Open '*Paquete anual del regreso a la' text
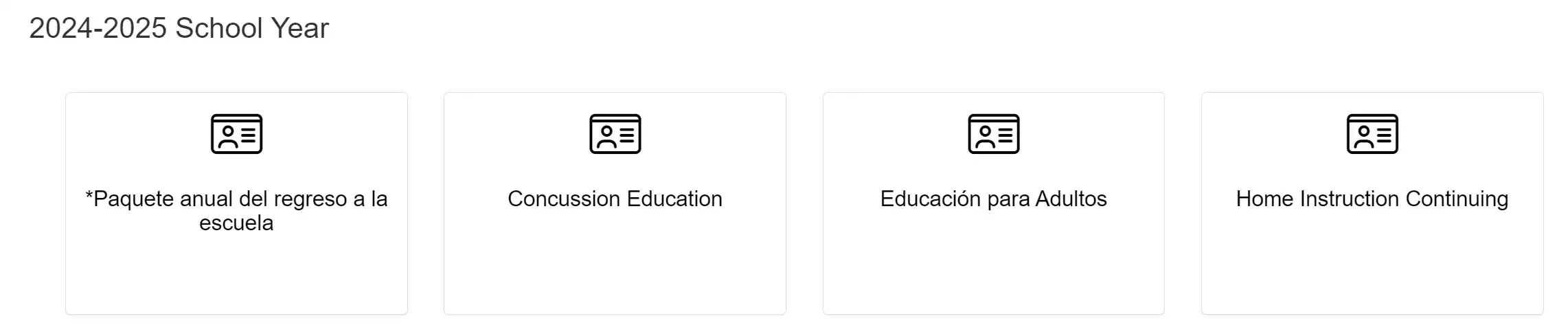 (x=236, y=199)
